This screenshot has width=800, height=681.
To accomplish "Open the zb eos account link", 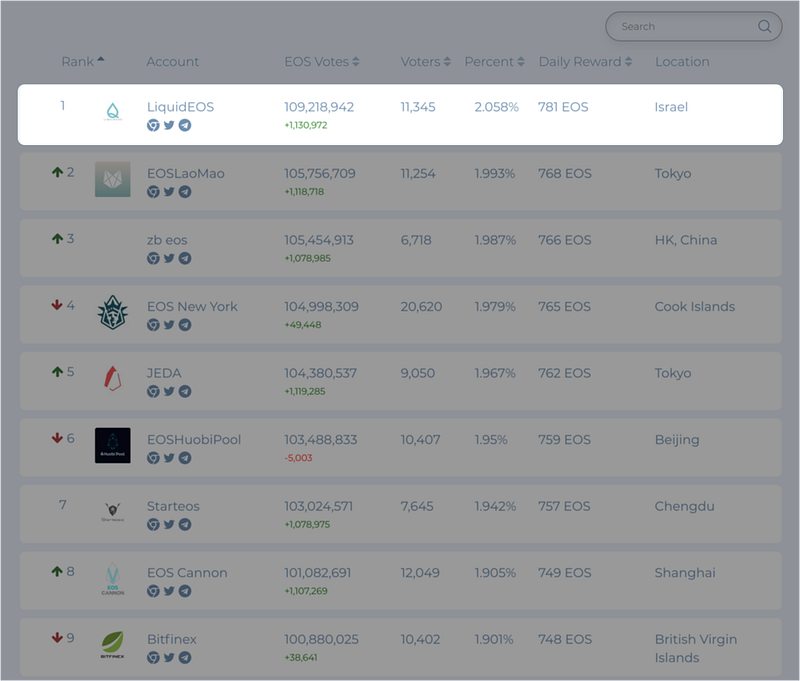I will click(167, 240).
